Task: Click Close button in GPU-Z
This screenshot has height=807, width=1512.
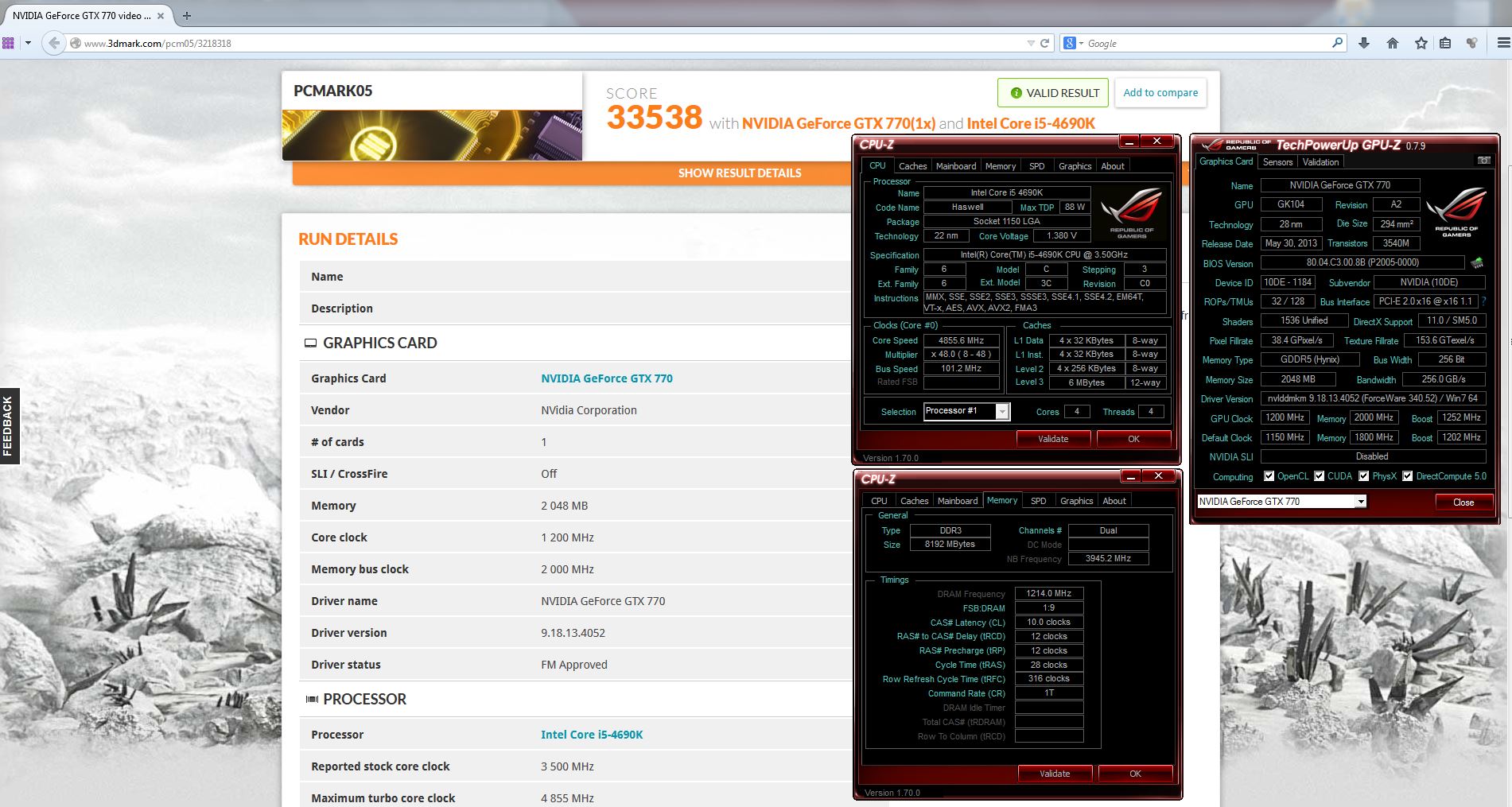Action: tap(1463, 502)
